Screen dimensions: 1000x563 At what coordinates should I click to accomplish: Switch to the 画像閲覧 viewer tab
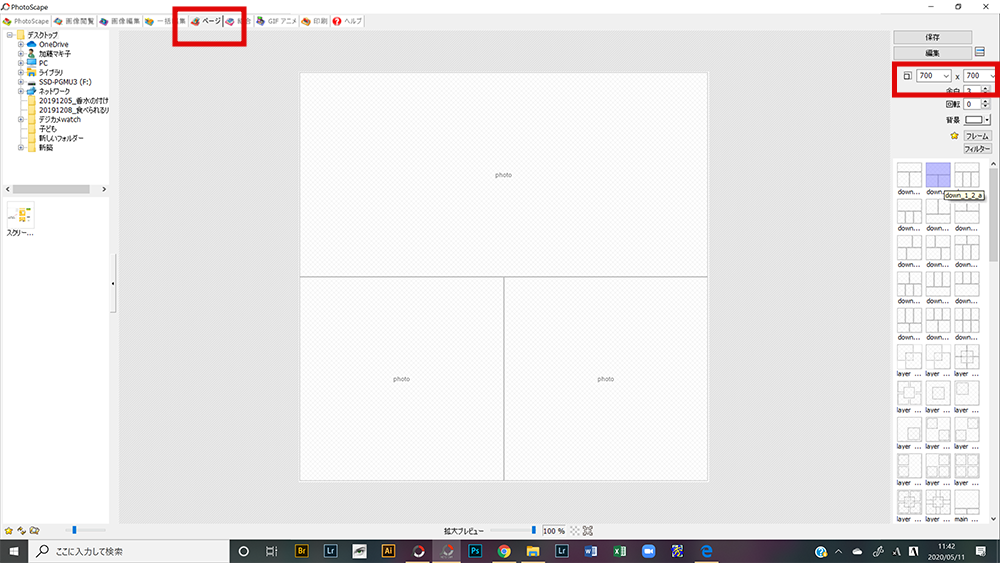click(74, 21)
